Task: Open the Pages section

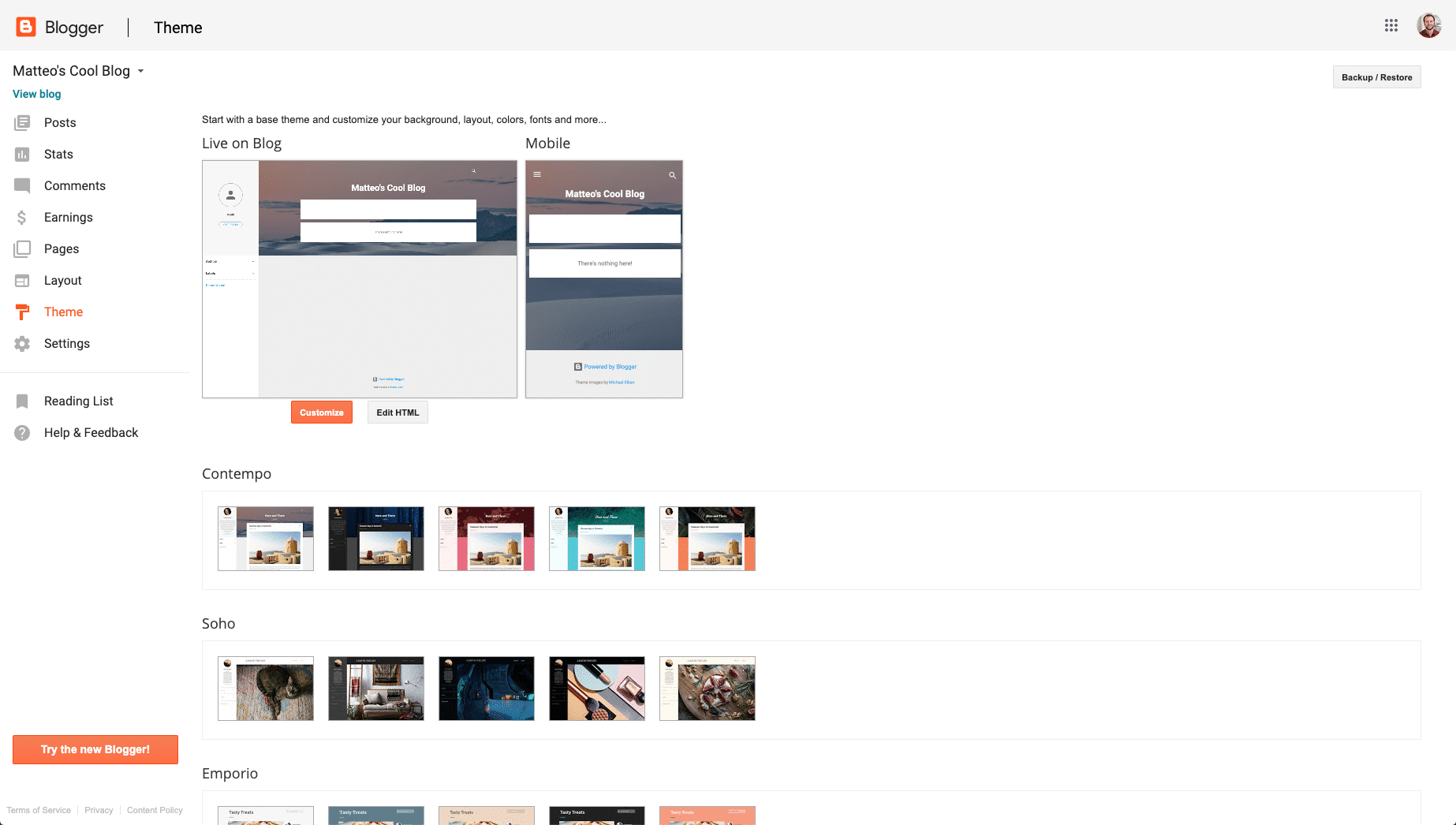Action: point(62,248)
